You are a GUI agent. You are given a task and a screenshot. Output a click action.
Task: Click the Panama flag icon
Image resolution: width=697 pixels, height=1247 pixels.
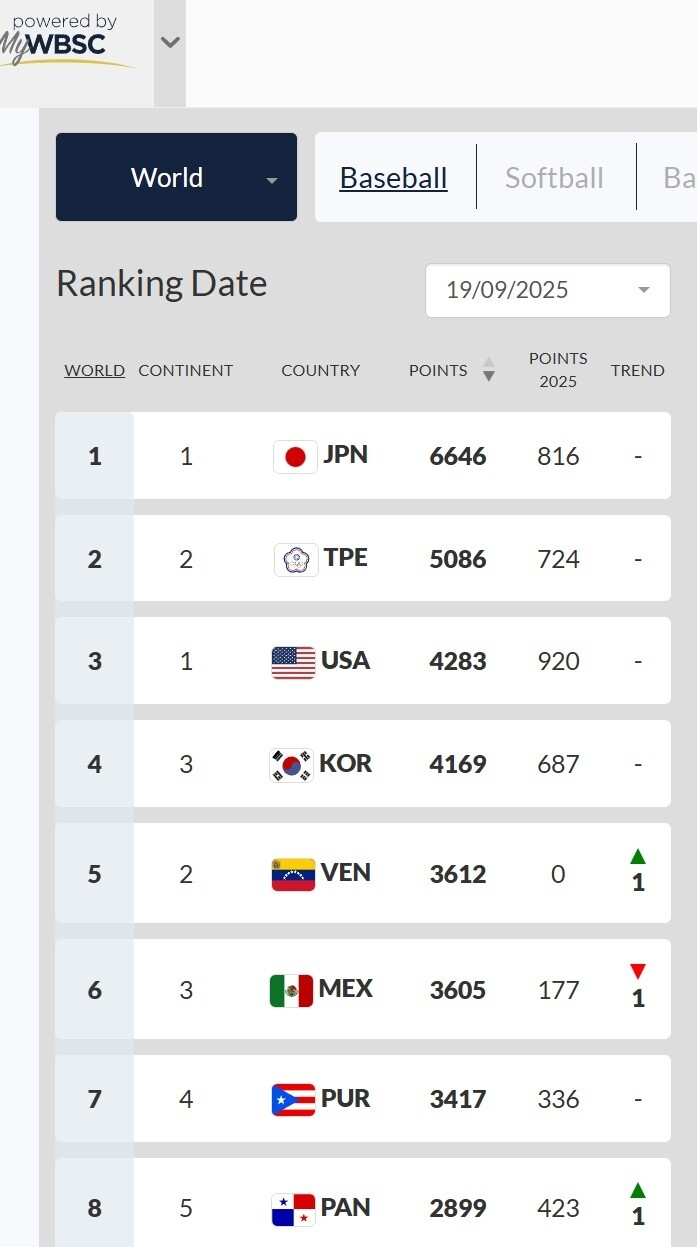[x=293, y=1209]
